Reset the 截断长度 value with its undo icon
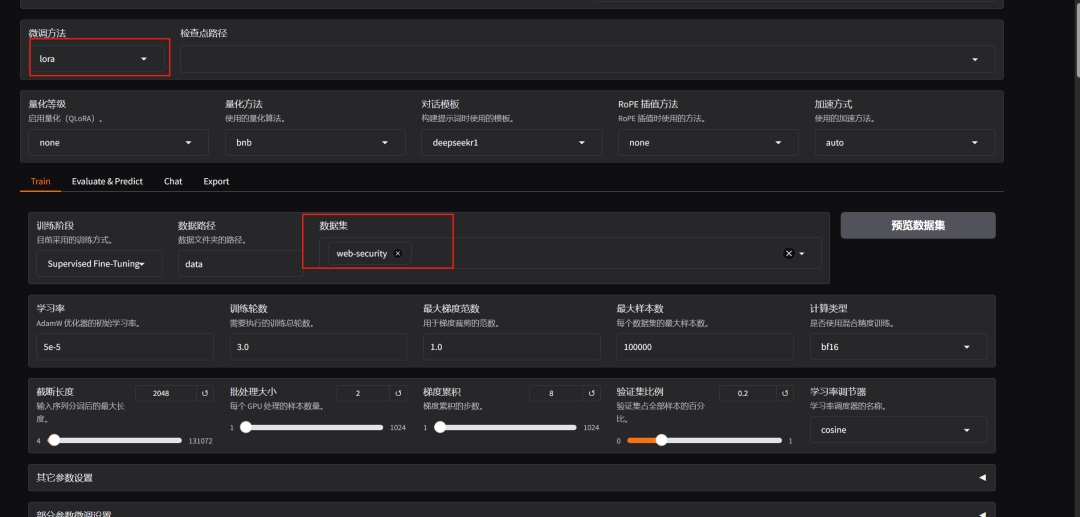This screenshot has height=517, width=1080. 204,394
